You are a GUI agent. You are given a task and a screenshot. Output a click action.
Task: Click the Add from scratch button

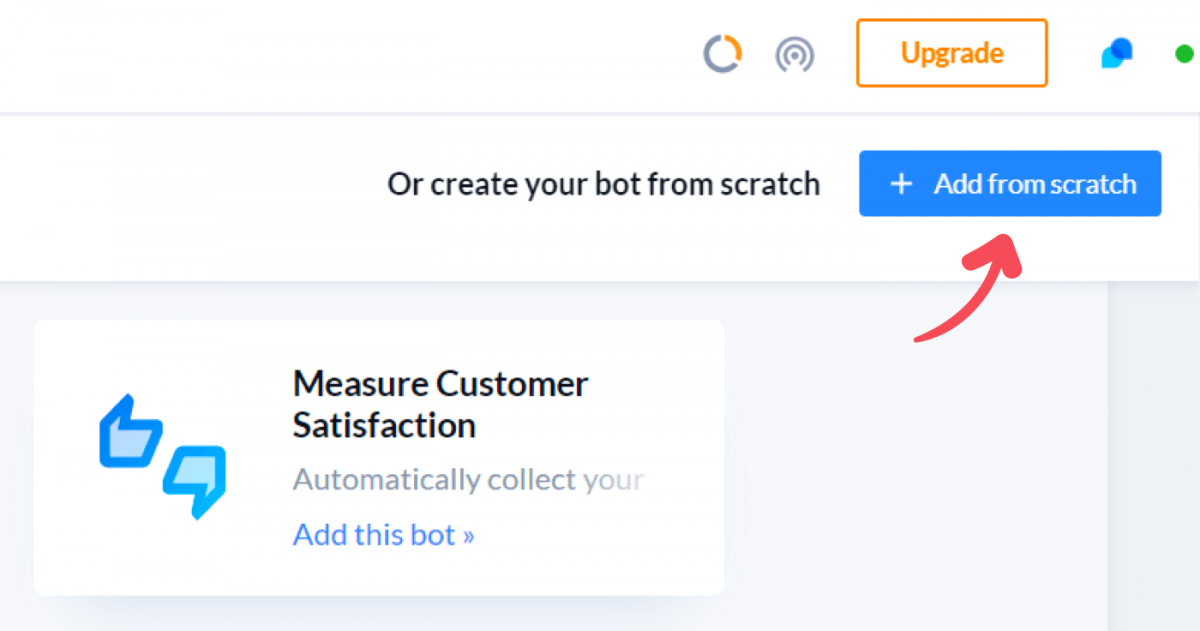pos(1010,183)
